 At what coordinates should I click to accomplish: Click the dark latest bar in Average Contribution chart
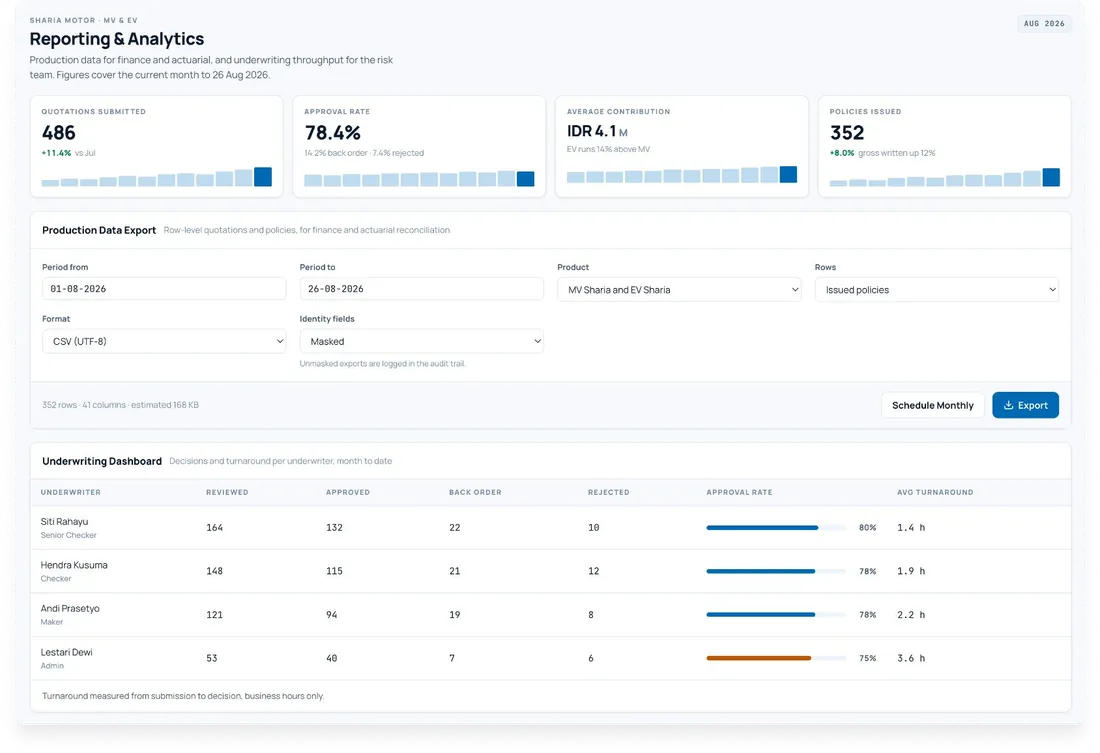(788, 175)
